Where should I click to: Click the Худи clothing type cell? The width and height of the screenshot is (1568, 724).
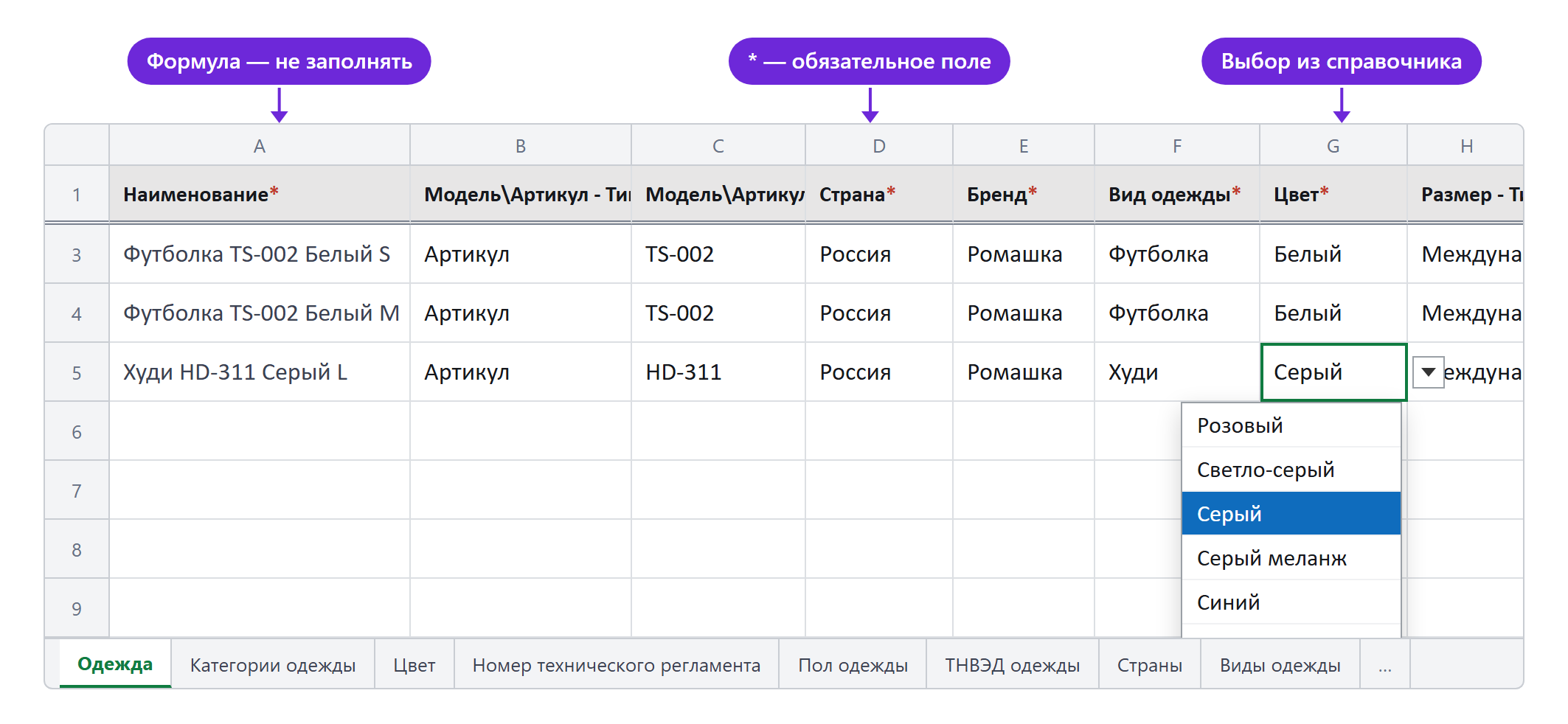(1177, 372)
